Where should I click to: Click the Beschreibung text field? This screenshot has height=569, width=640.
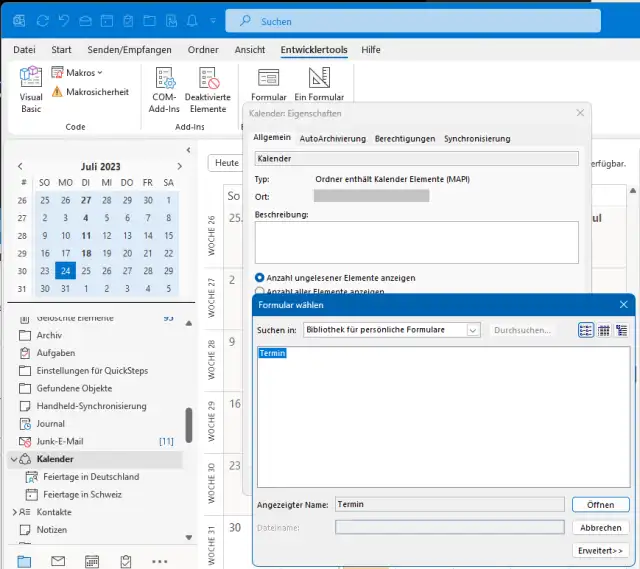tap(416, 242)
